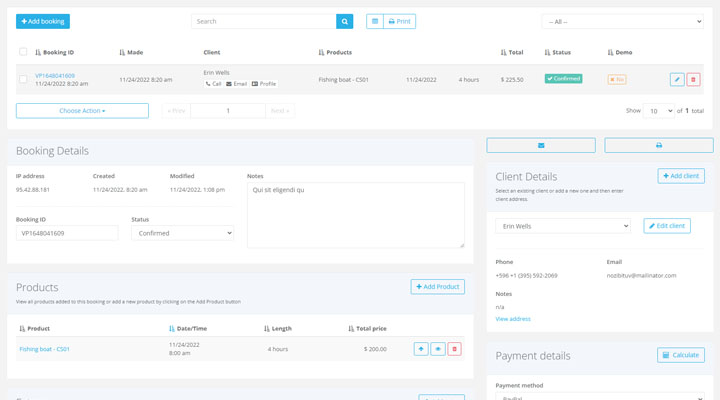Sort bookings by Status column

pyautogui.click(x=557, y=52)
